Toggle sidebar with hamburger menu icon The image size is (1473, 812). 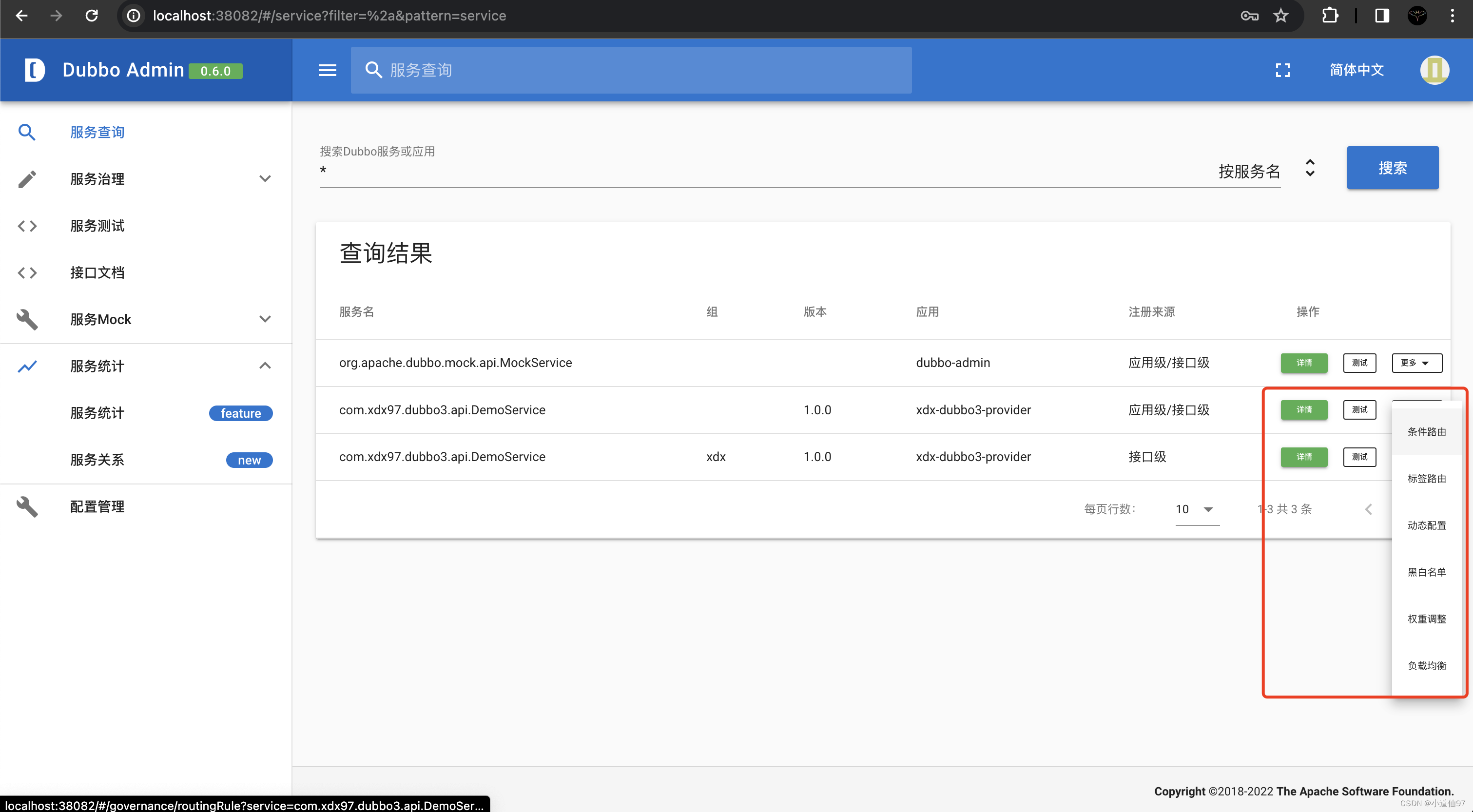pyautogui.click(x=327, y=70)
